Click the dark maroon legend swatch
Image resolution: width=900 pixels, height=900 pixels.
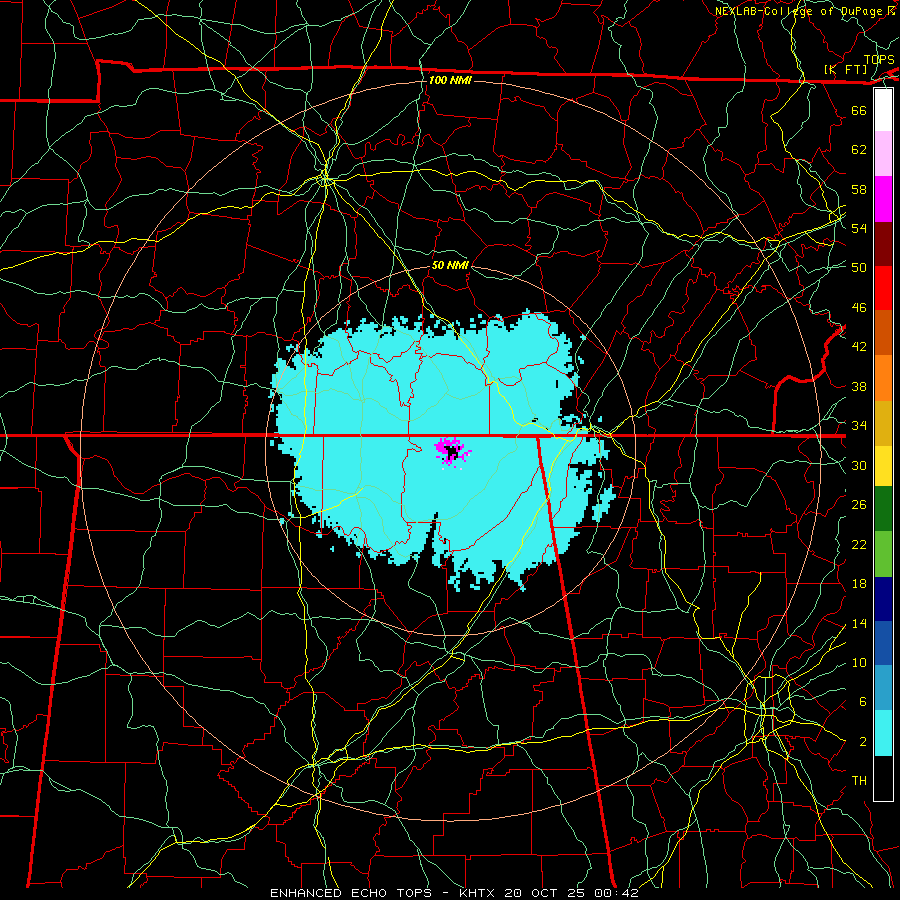(x=883, y=244)
